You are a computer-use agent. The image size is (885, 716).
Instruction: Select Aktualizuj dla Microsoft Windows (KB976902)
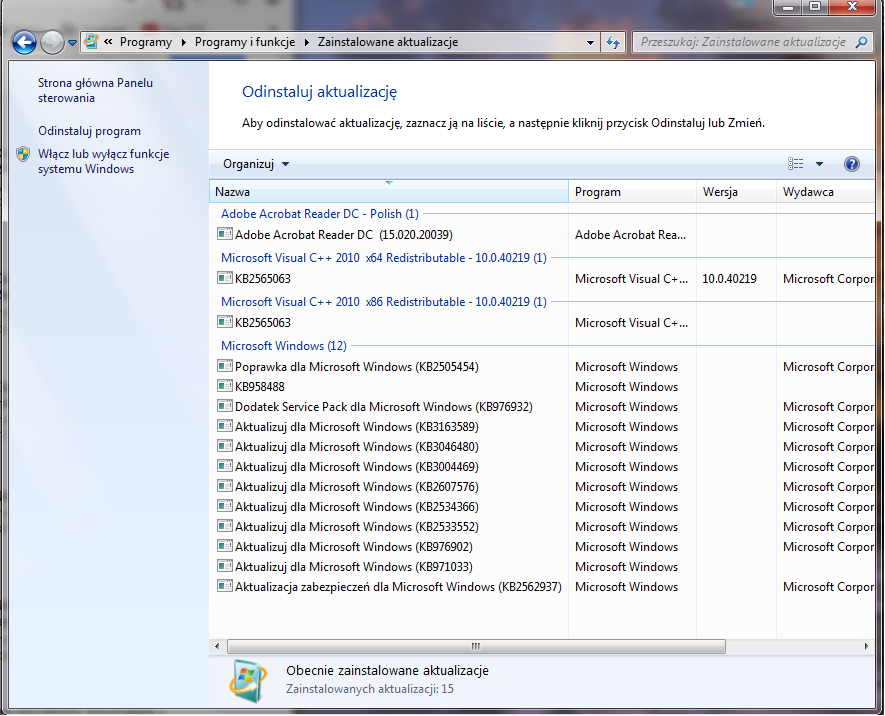[x=354, y=547]
